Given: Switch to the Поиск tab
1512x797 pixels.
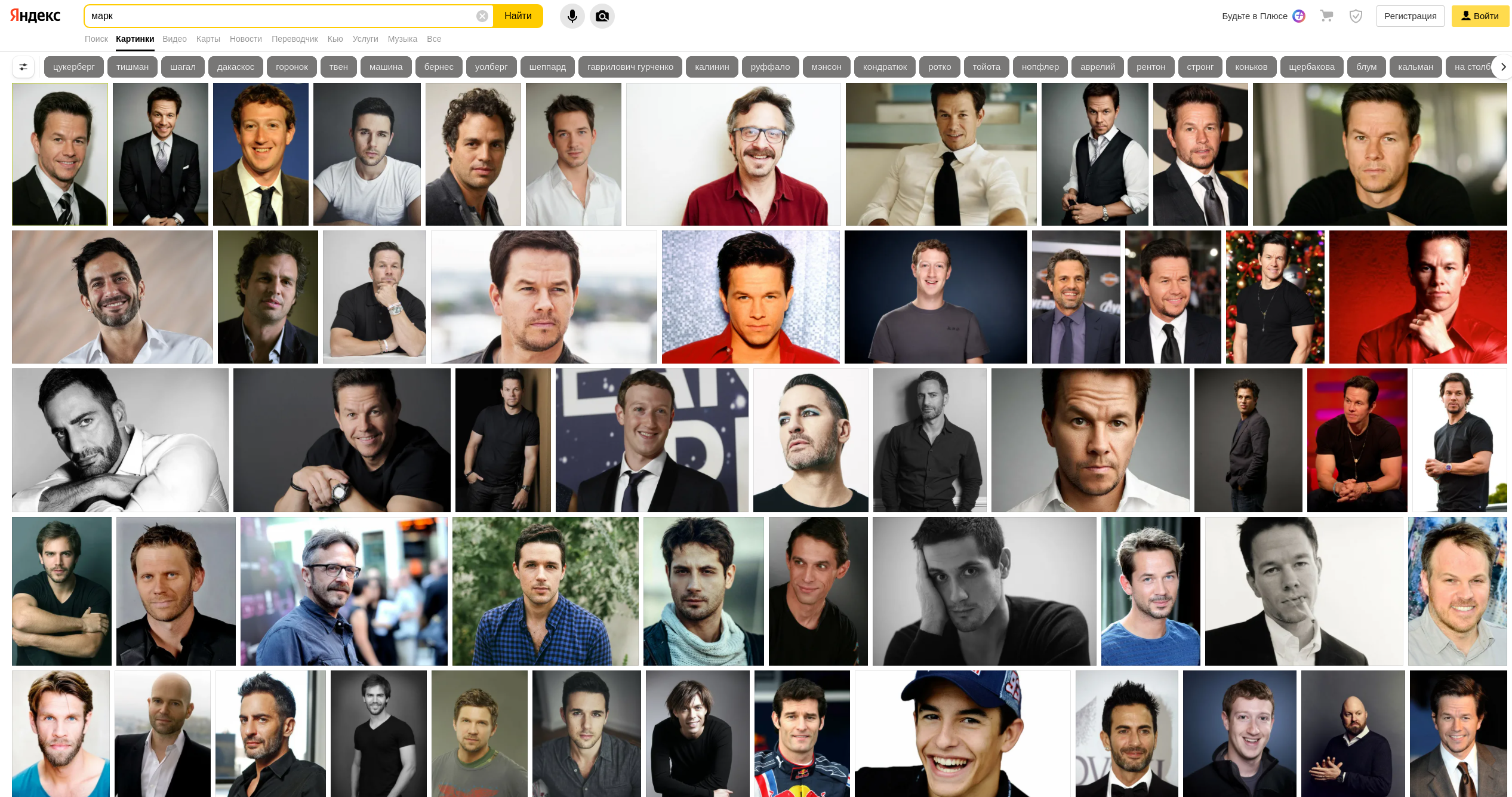Looking at the screenshot, I should [x=96, y=39].
